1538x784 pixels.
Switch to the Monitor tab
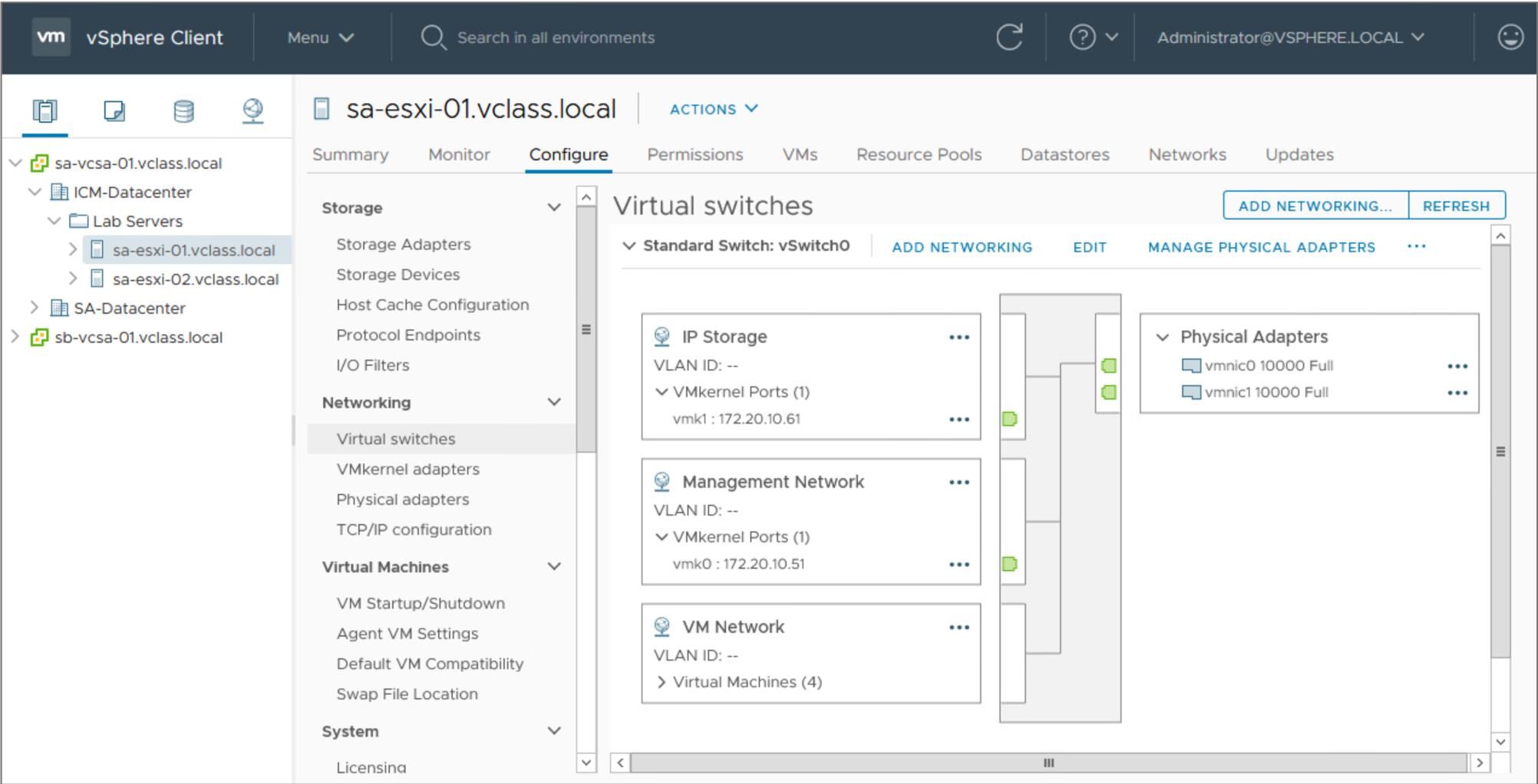459,154
